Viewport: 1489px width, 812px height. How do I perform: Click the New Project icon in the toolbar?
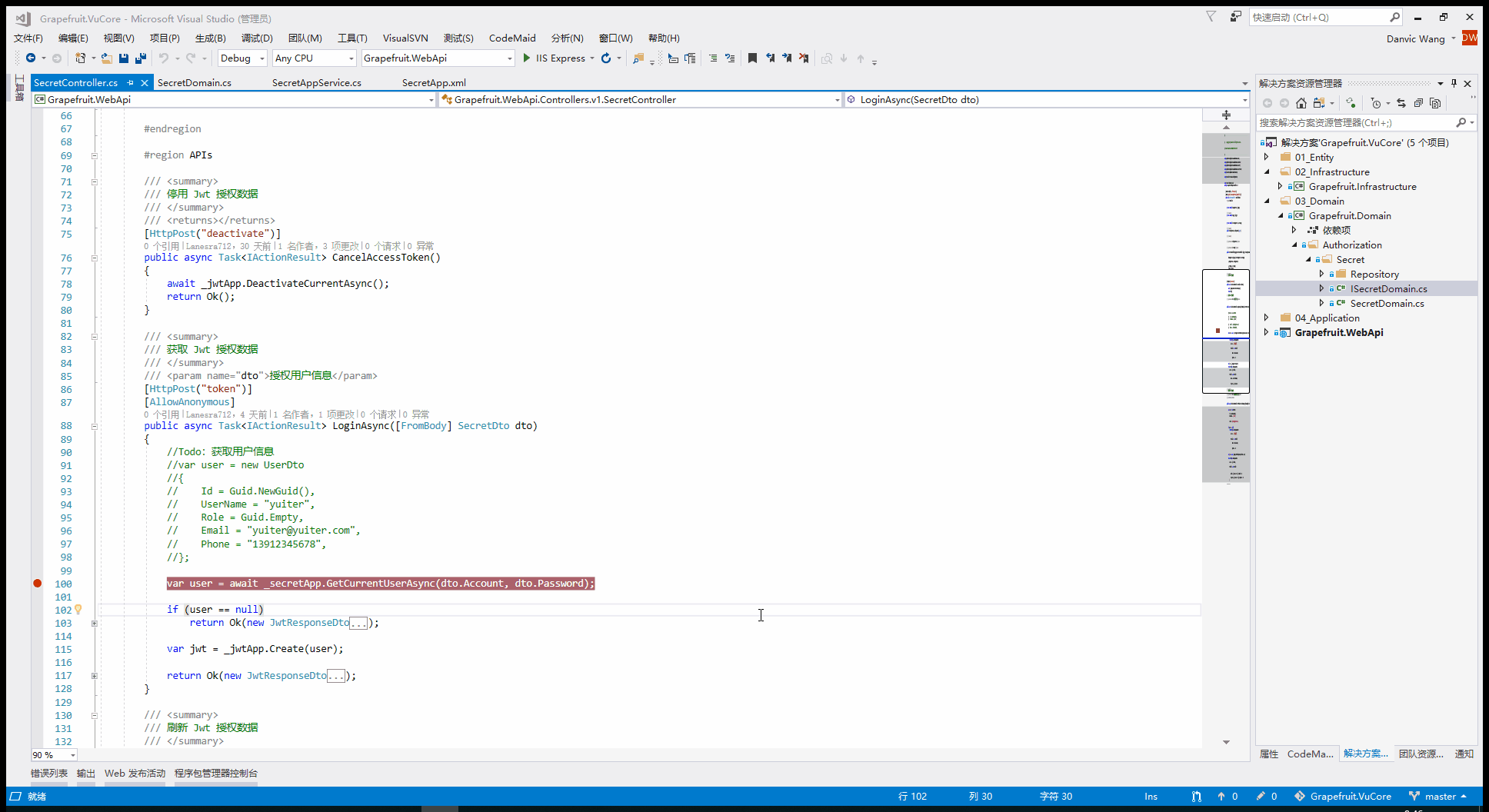80,58
